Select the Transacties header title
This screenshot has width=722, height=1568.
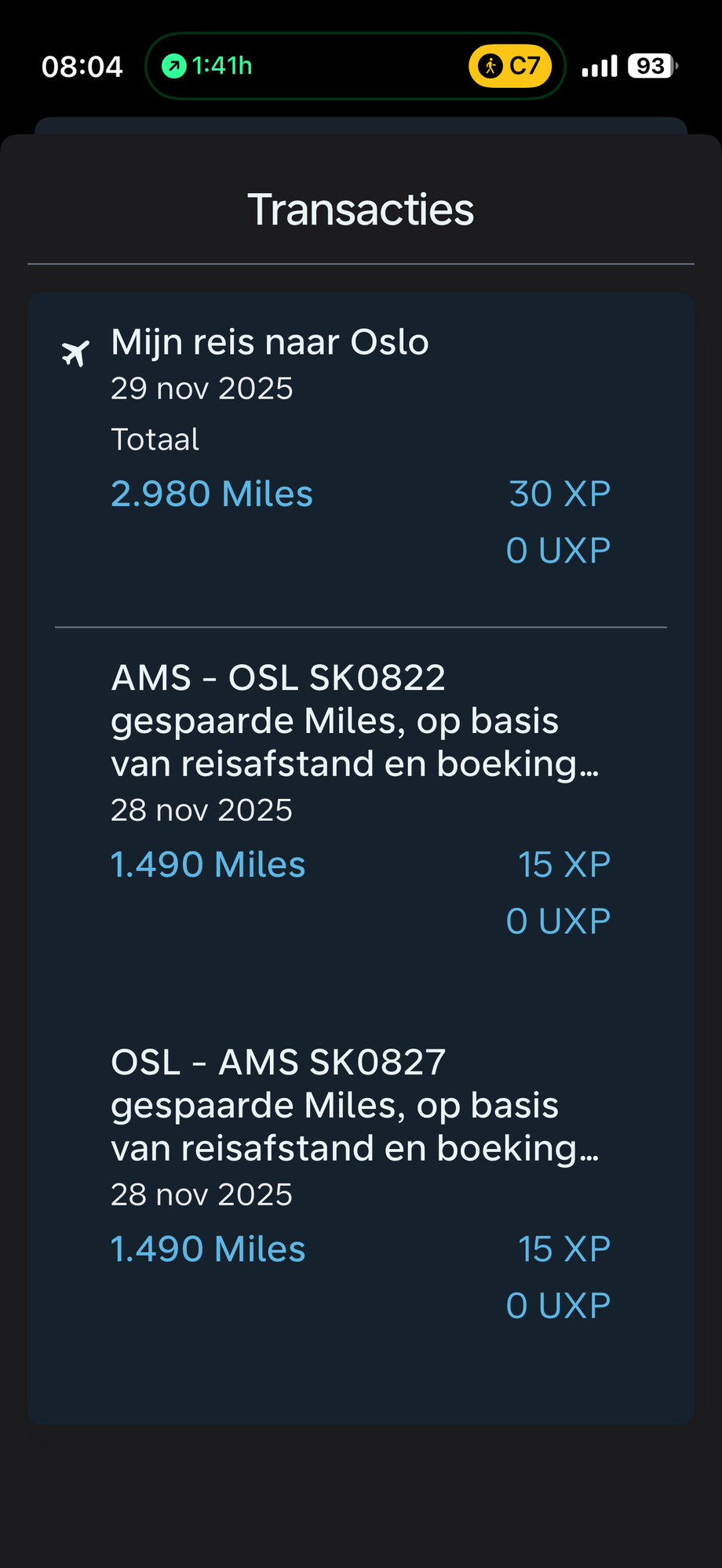click(361, 210)
